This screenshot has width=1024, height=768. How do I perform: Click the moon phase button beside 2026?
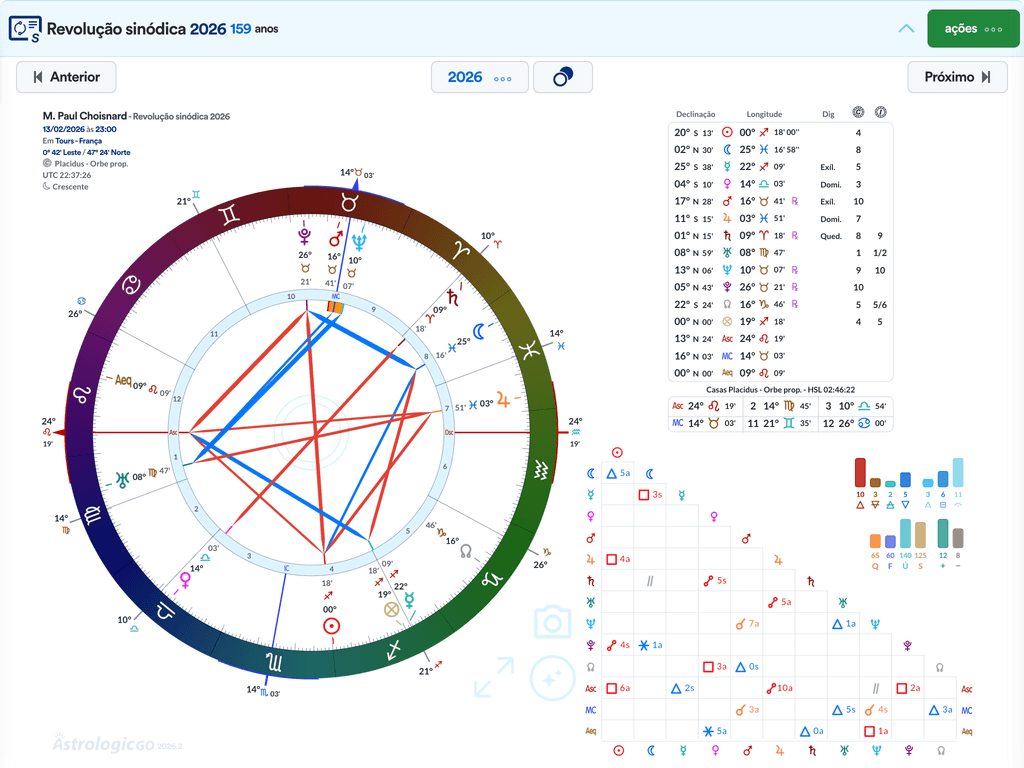point(563,77)
